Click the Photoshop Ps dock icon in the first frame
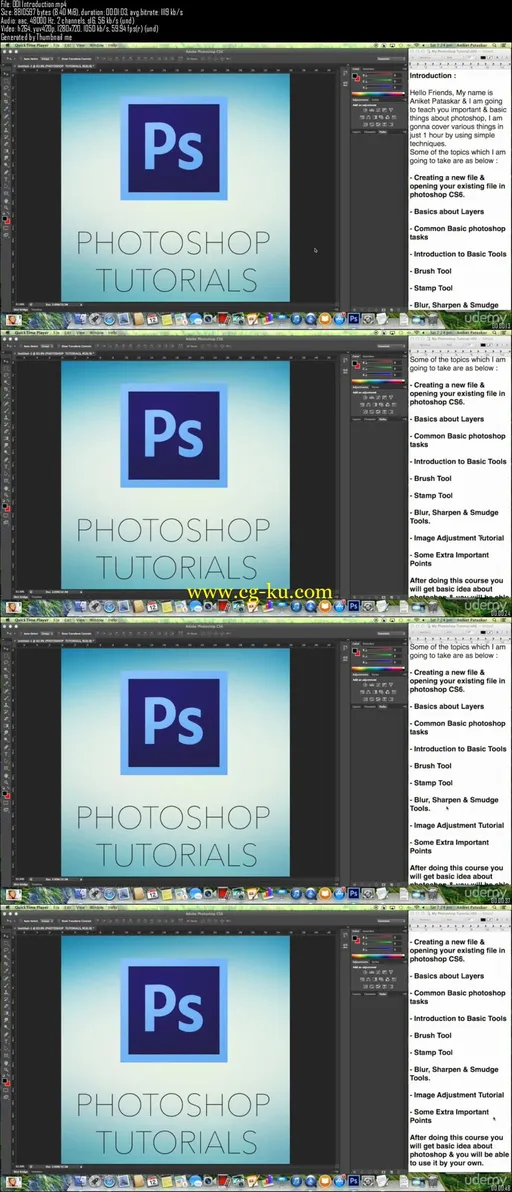Screen dimensions: 512x1192 coord(352,319)
